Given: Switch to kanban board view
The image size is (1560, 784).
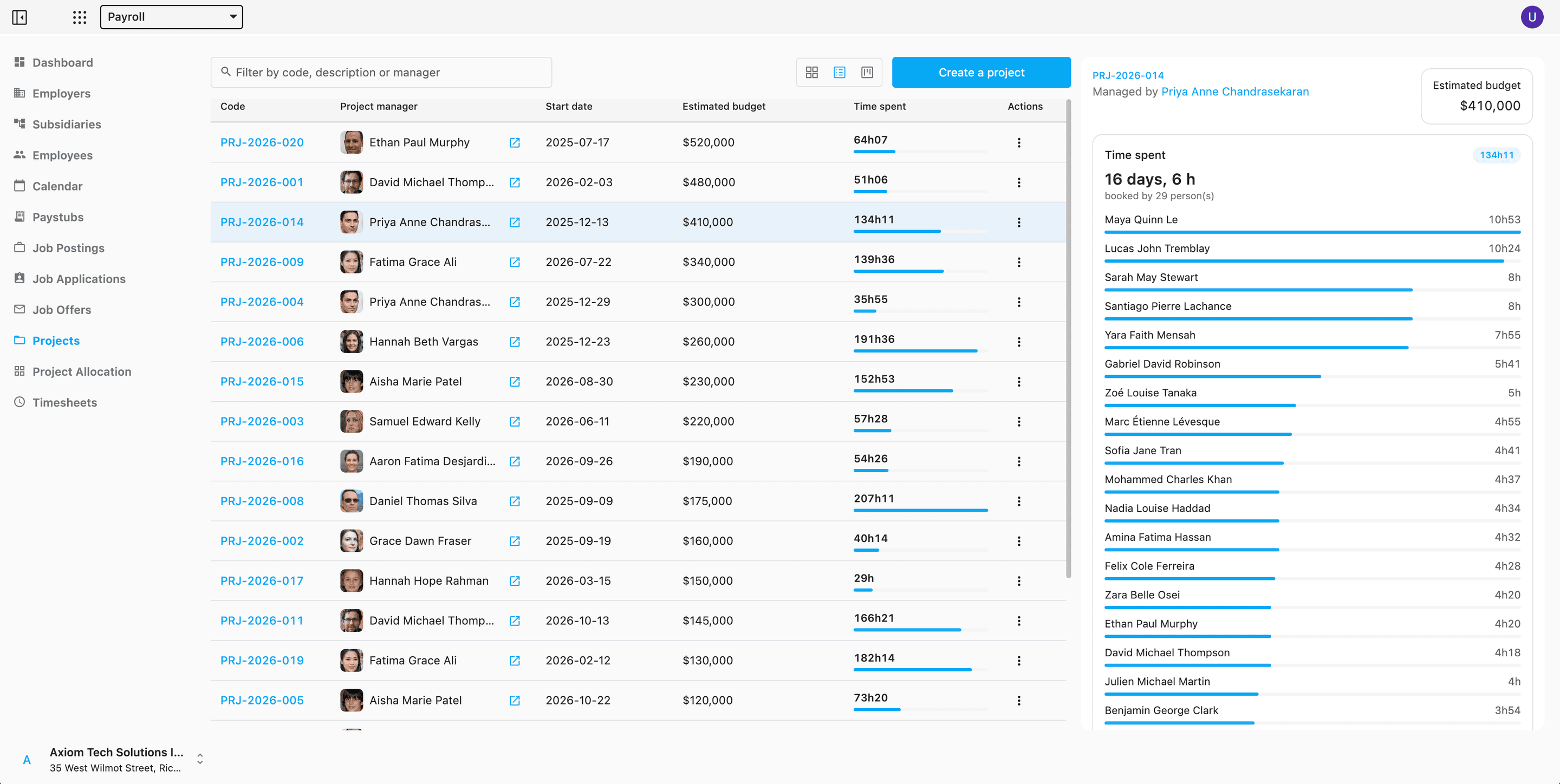Looking at the screenshot, I should (867, 73).
